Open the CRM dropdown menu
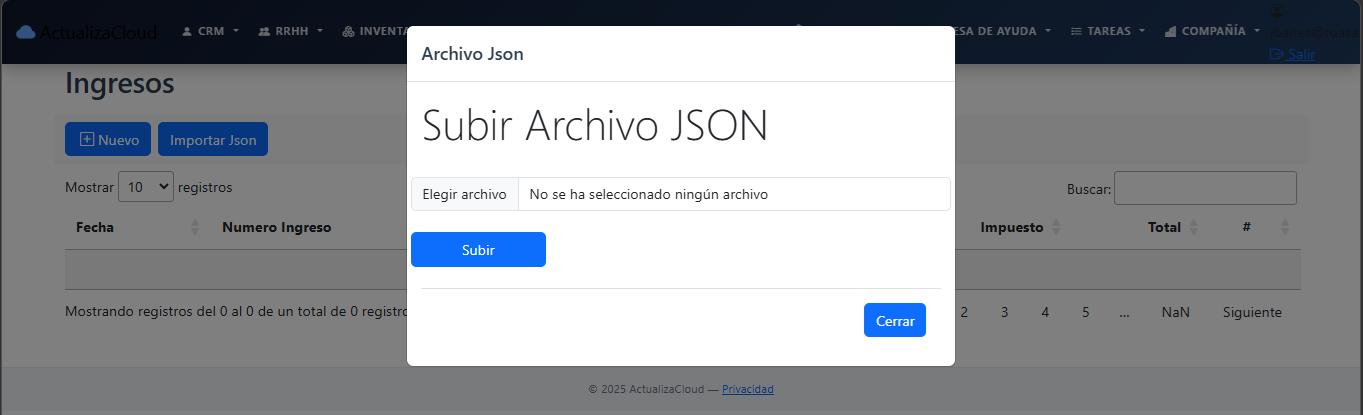Image resolution: width=1363 pixels, height=415 pixels. [210, 31]
